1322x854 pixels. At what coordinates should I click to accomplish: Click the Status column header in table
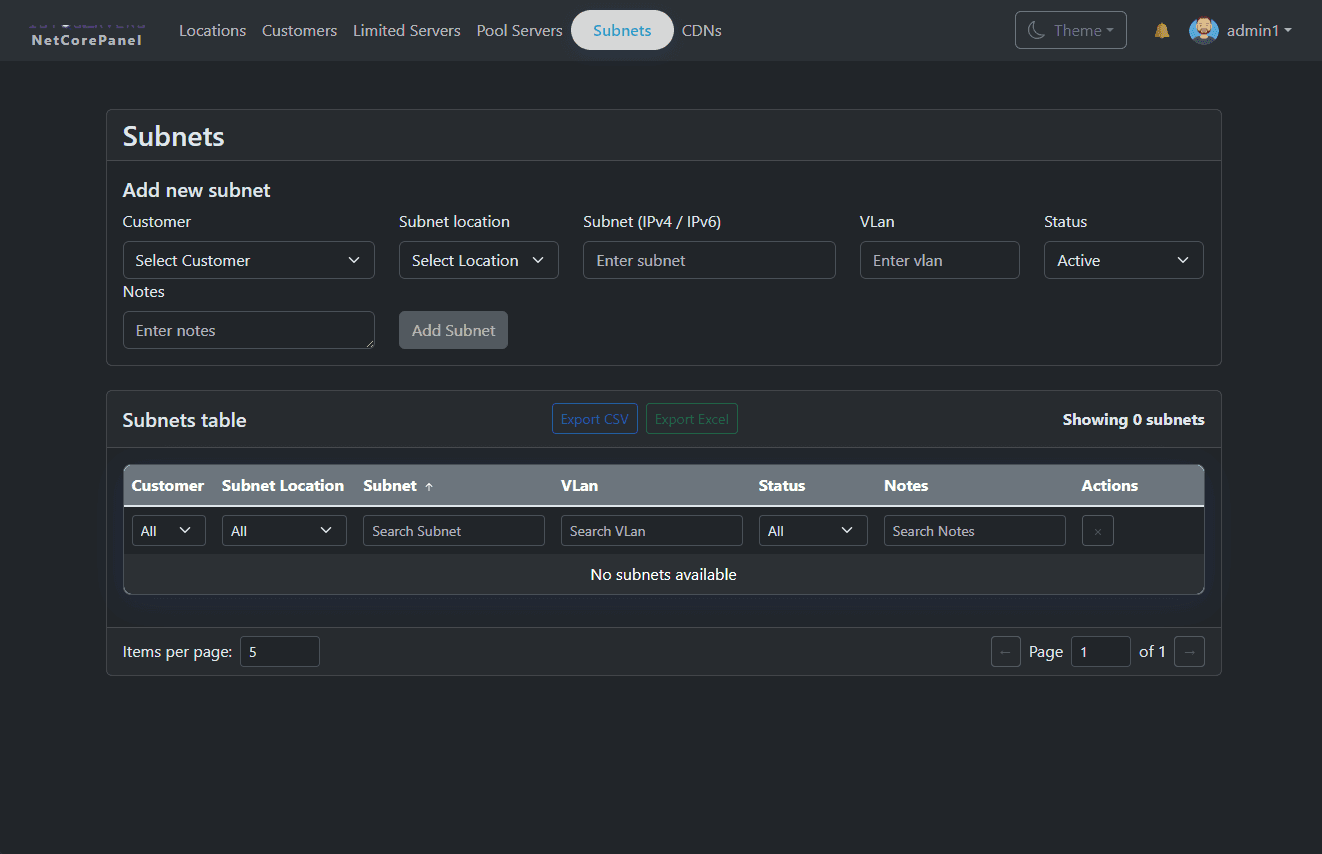coord(782,486)
